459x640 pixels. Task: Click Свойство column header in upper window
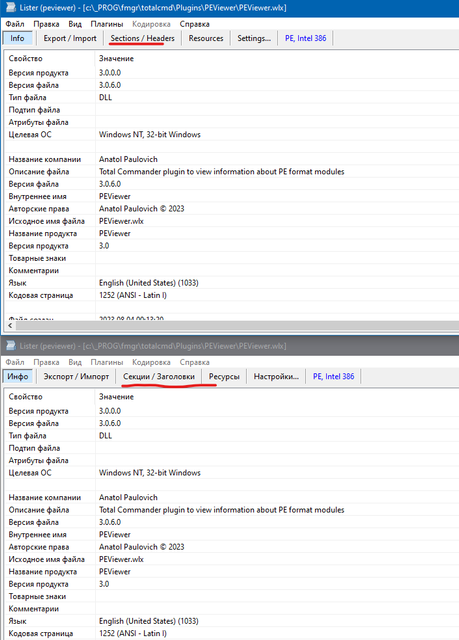[x=50, y=58]
